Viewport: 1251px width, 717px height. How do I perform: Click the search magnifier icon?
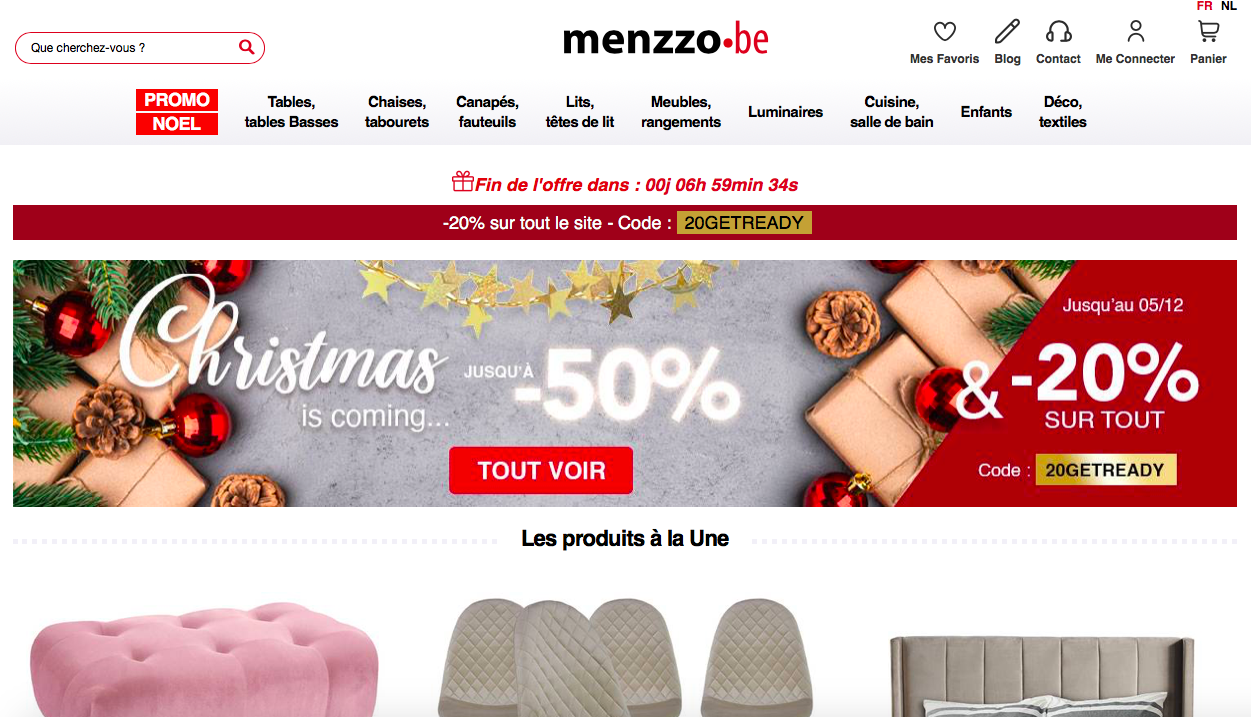pyautogui.click(x=246, y=47)
